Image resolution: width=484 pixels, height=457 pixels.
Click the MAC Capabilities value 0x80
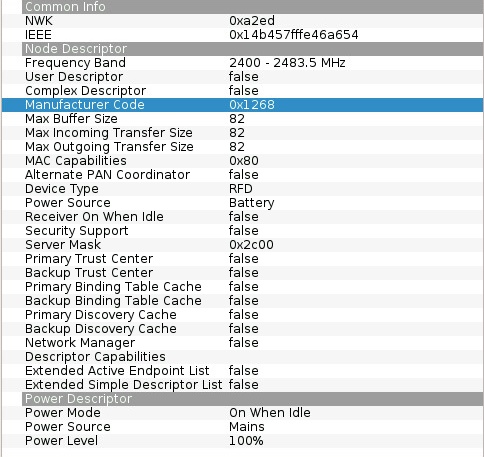[x=244, y=161]
